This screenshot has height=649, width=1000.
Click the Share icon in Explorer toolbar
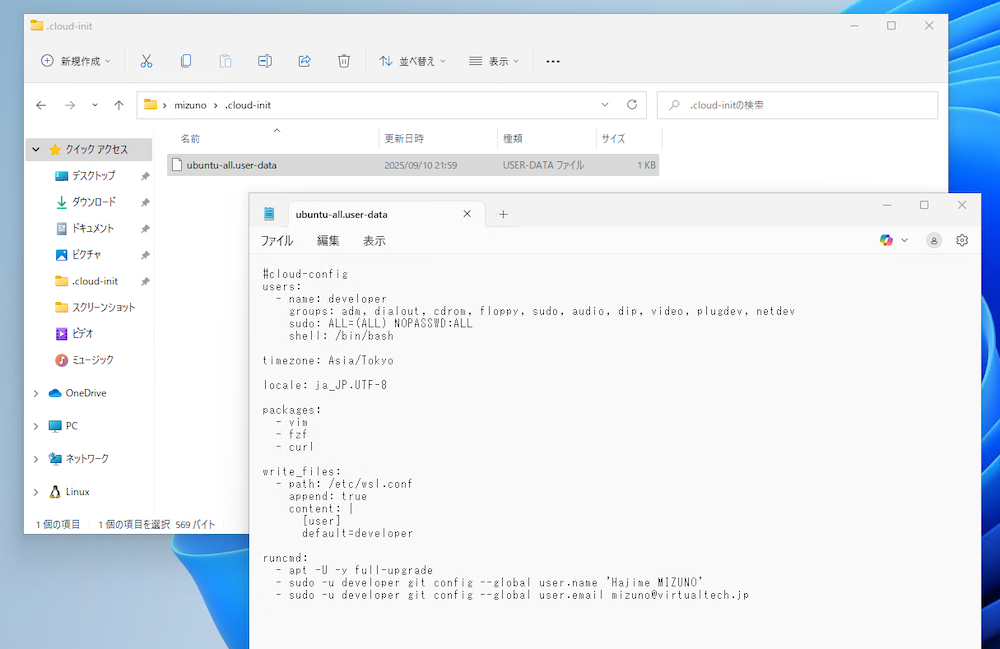coord(305,61)
